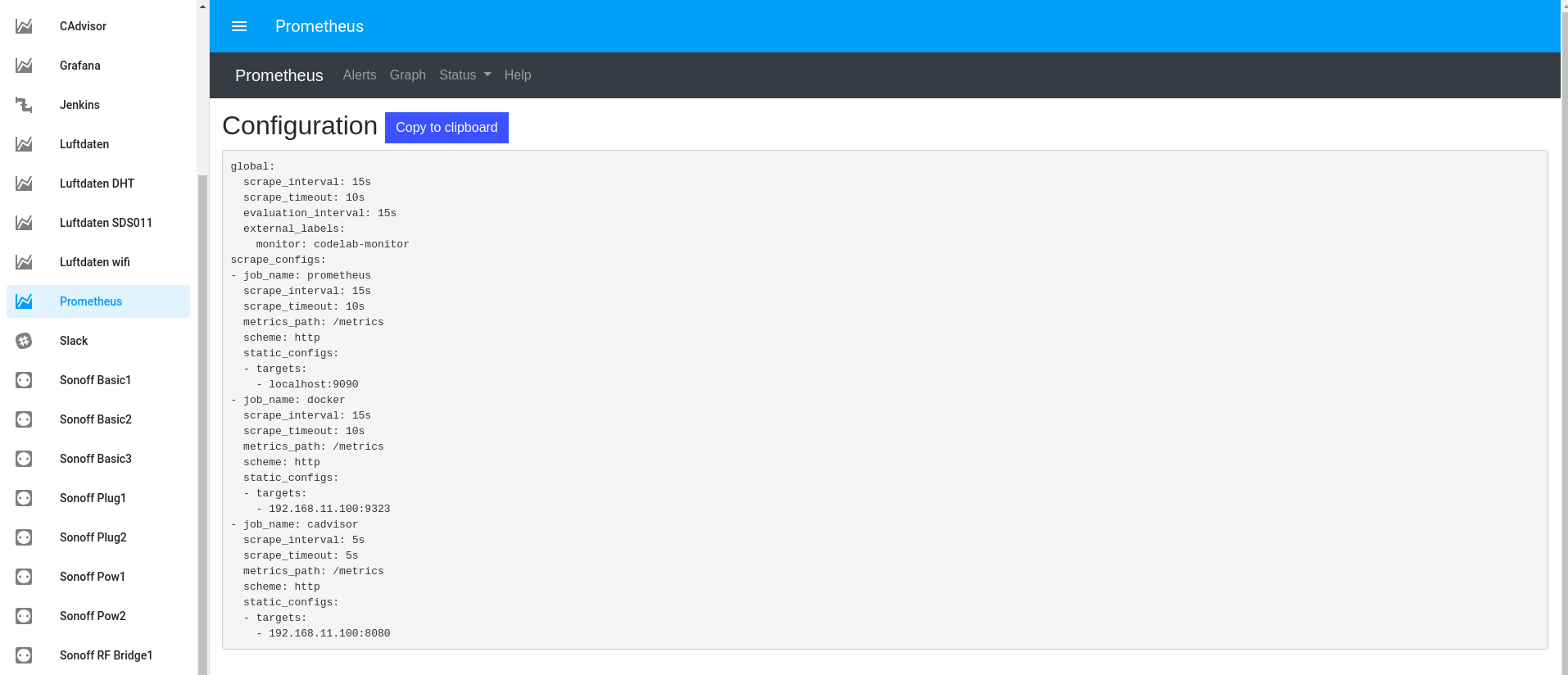Click the Grafana chart icon
Image resolution: width=1568 pixels, height=675 pixels.
[x=24, y=66]
